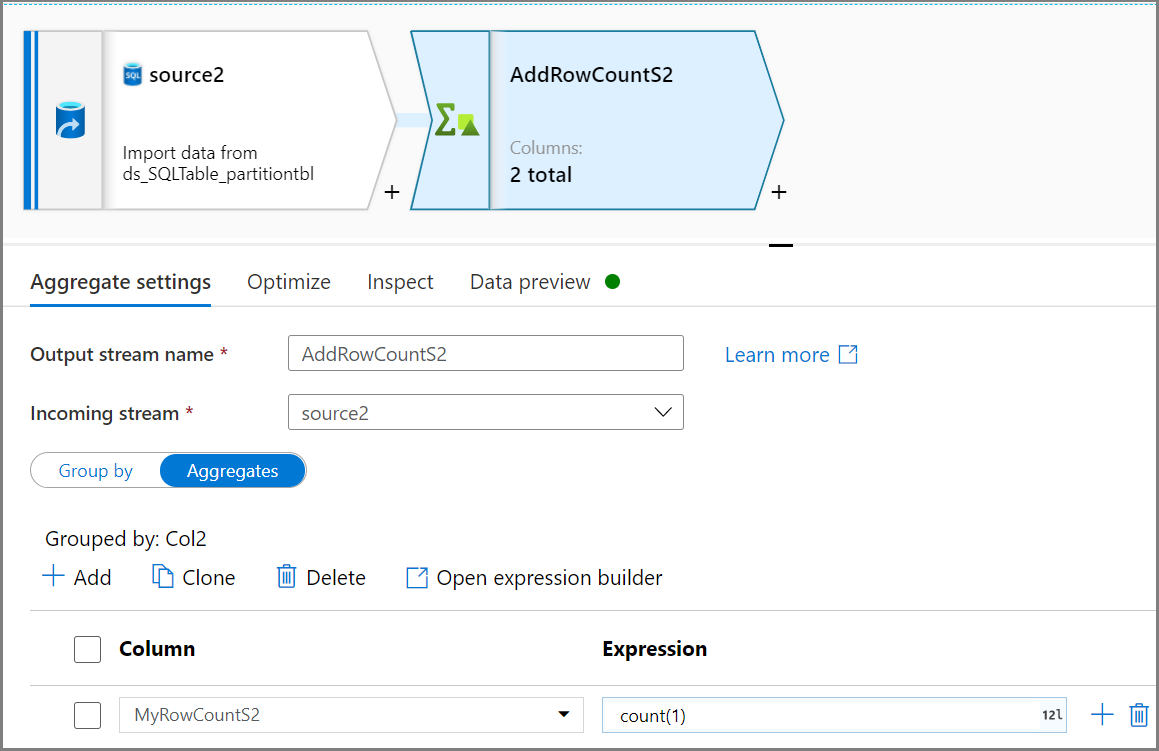The height and width of the screenshot is (751, 1159).
Task: Click the aggregate sigma transformation icon
Action: [x=455, y=121]
